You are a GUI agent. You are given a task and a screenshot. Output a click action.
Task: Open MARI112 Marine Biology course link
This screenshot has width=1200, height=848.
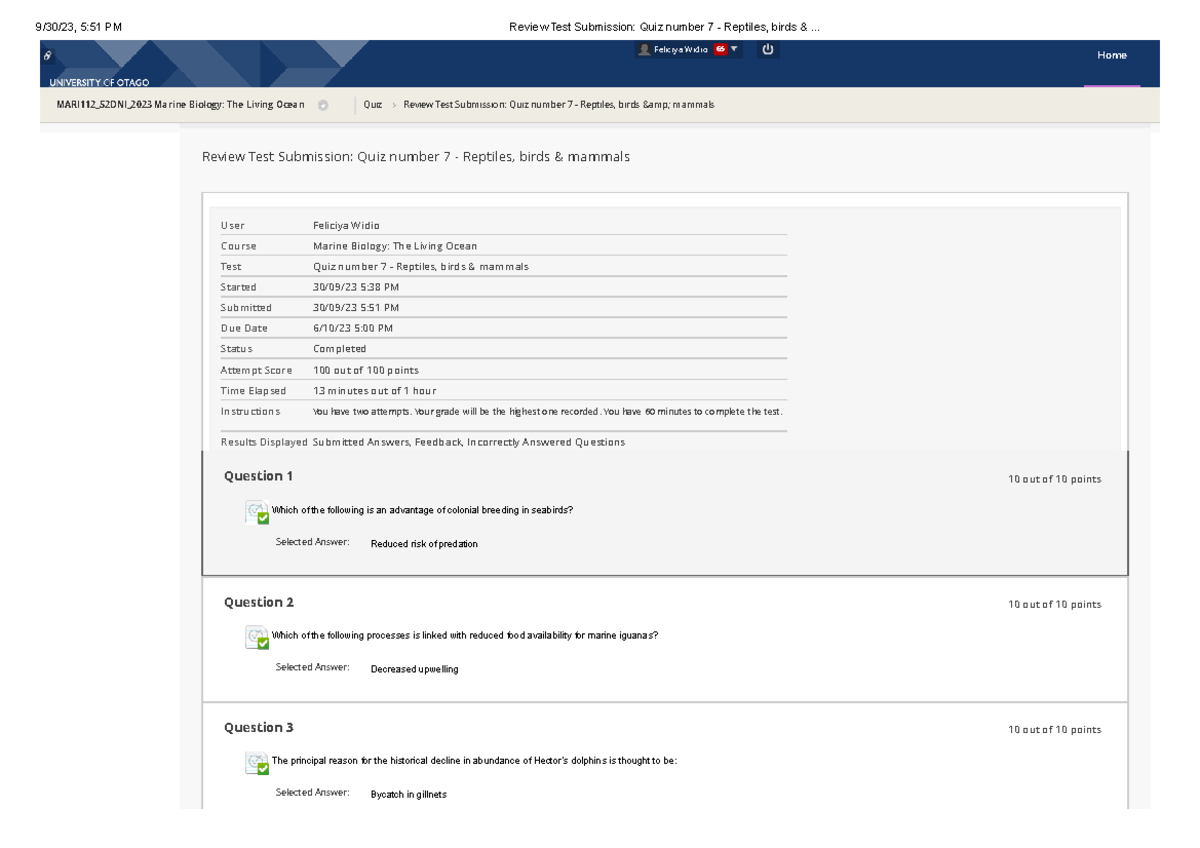180,105
